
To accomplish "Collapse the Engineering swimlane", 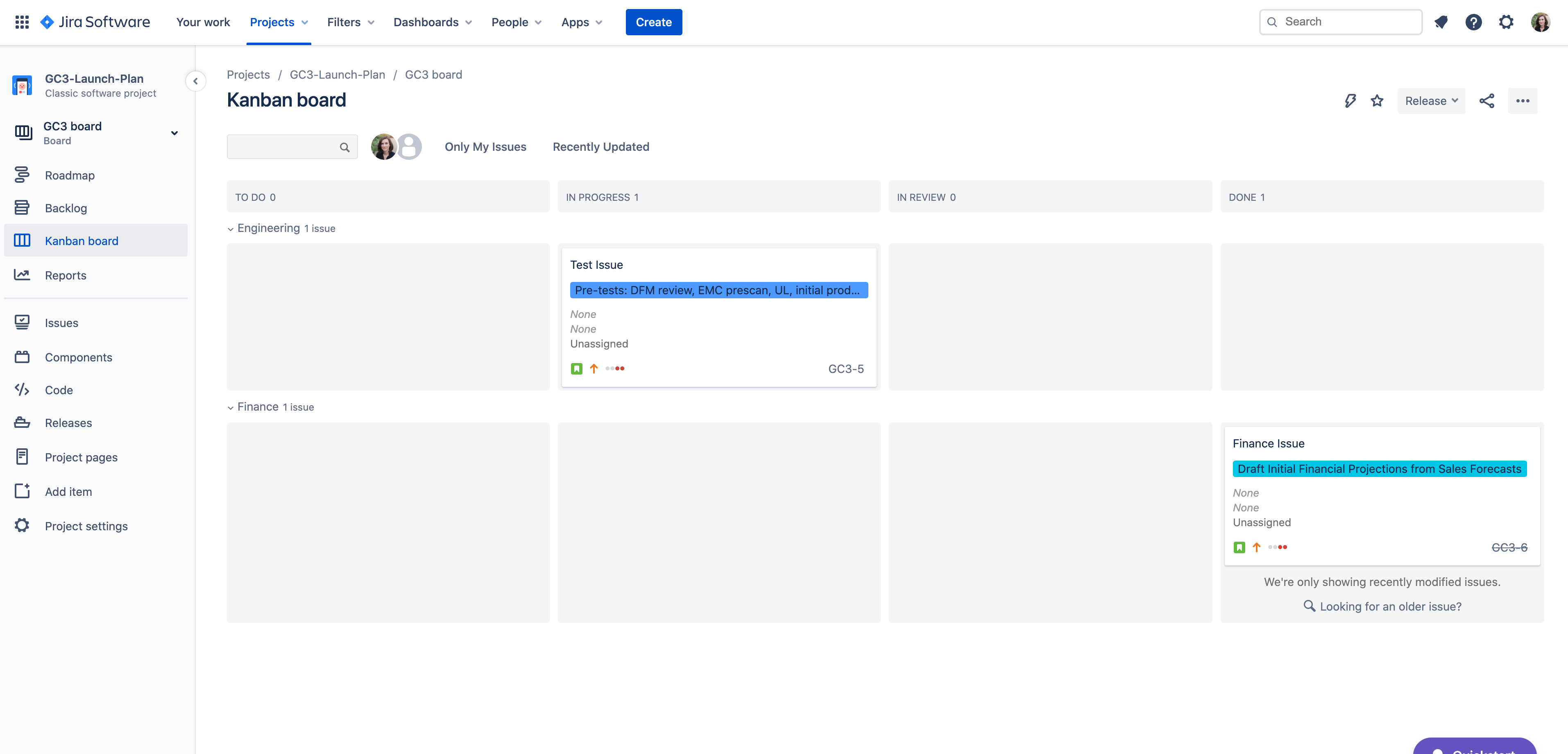I will [231, 229].
